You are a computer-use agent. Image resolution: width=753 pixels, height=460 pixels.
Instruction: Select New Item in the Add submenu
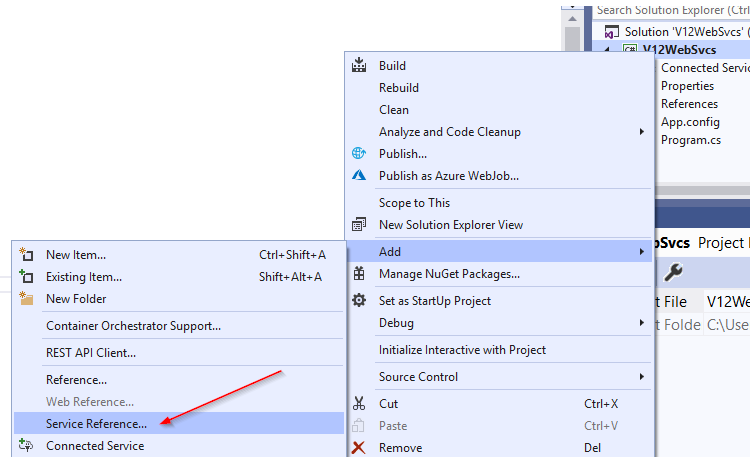point(76,255)
